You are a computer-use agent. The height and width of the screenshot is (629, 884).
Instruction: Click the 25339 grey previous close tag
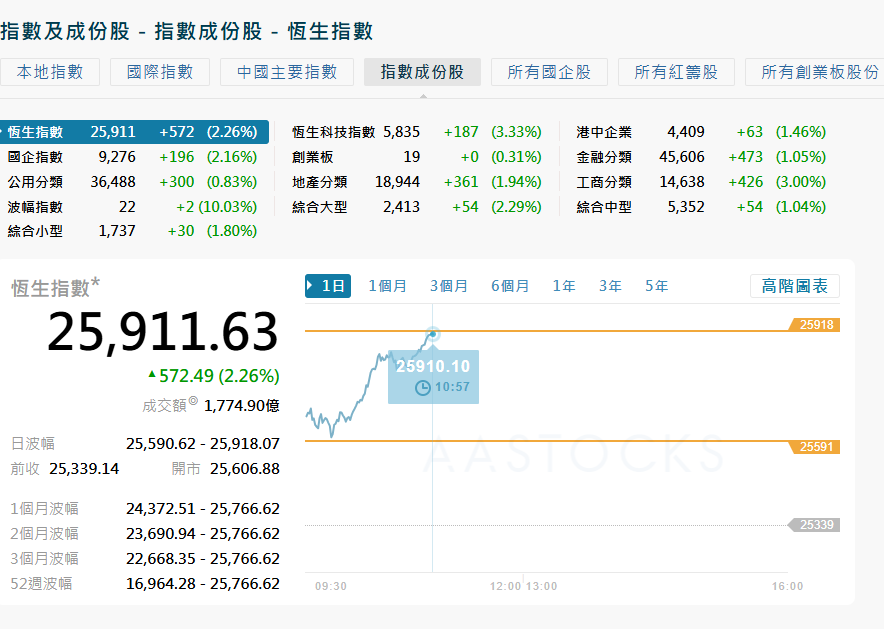point(815,525)
